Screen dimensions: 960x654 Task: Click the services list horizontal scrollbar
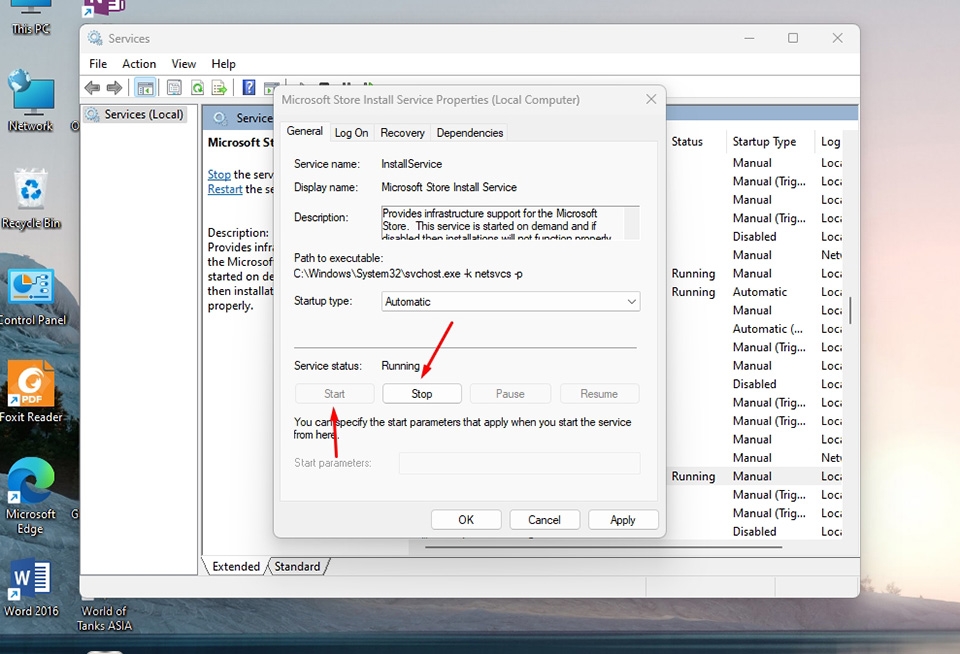(x=603, y=546)
